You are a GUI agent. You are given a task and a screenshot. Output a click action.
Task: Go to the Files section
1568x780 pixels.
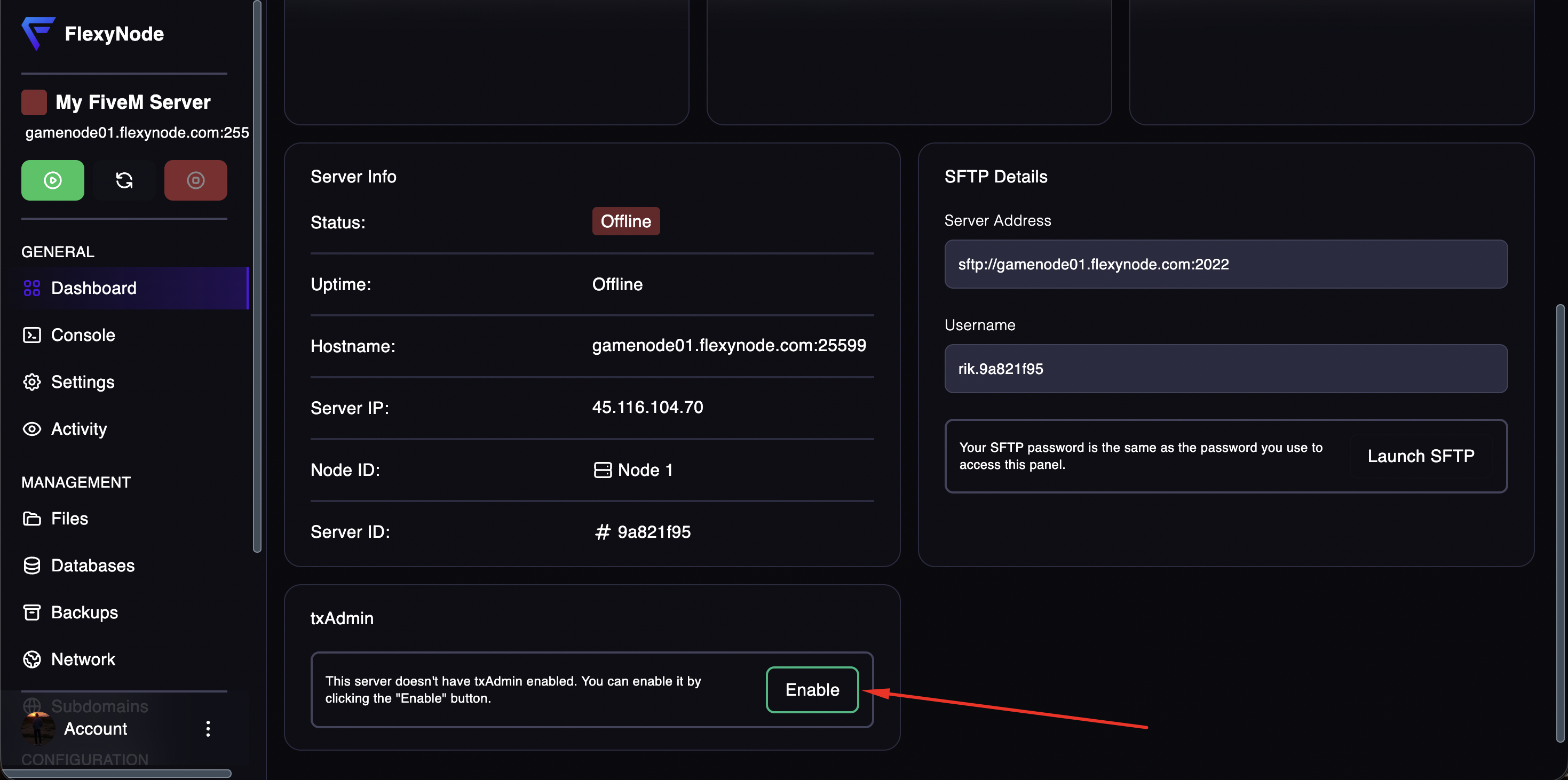click(69, 519)
